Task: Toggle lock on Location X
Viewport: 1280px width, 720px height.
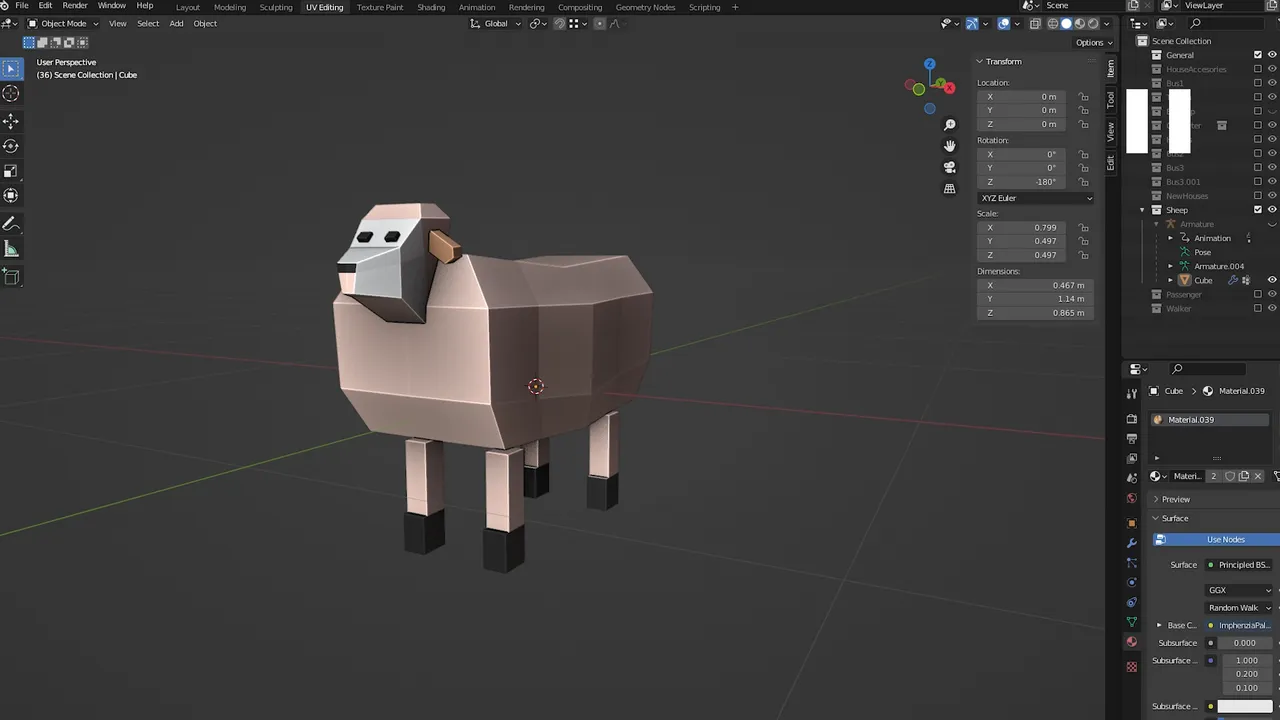Action: point(1083,97)
